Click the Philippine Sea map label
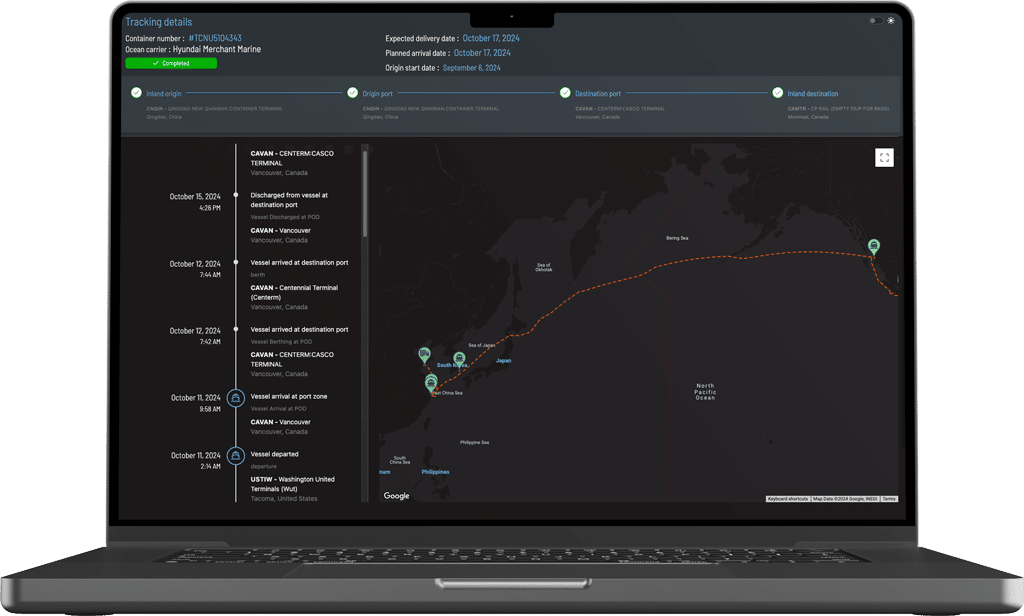Image resolution: width=1024 pixels, height=616 pixels. [474, 442]
